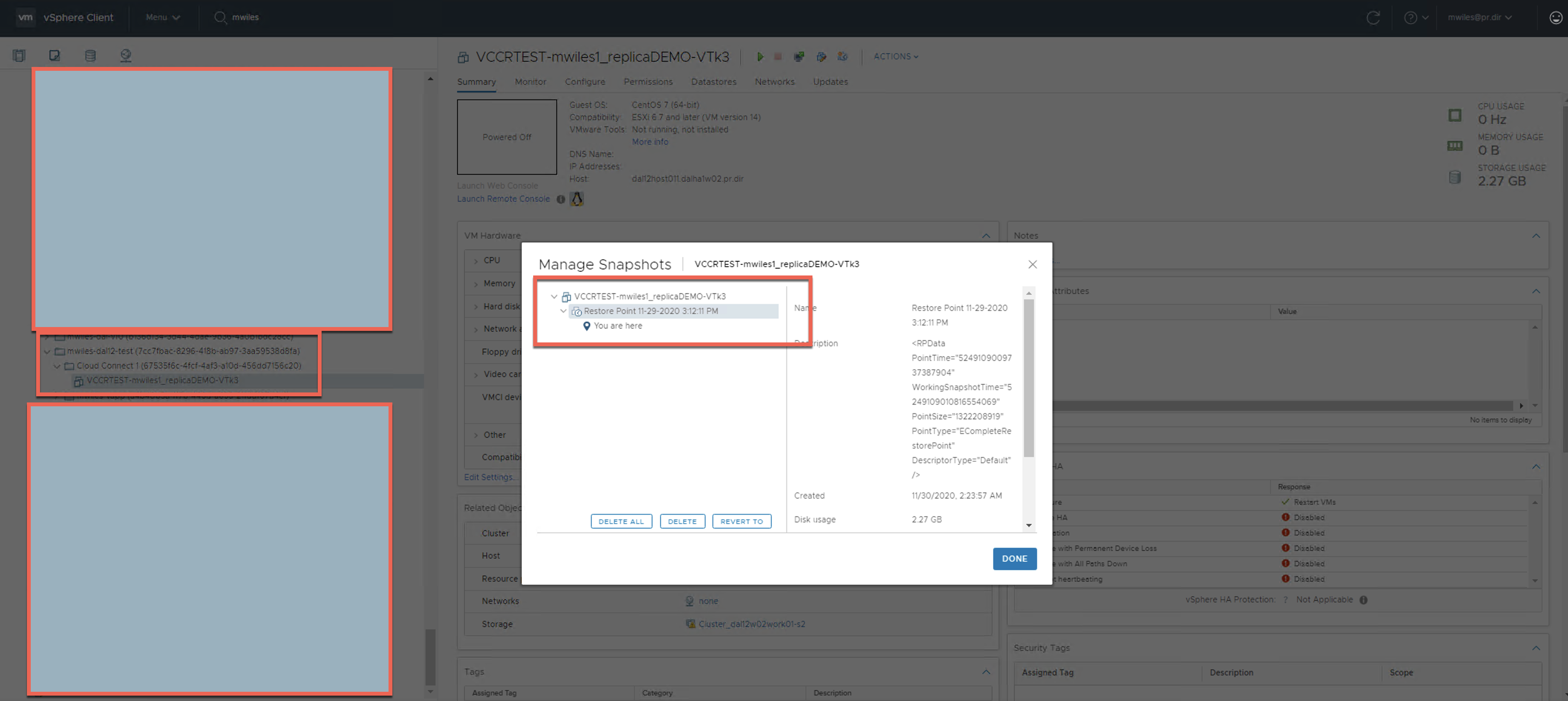This screenshot has width=1568, height=701.
Task: Open the Networking inventory view icon
Action: (x=125, y=55)
